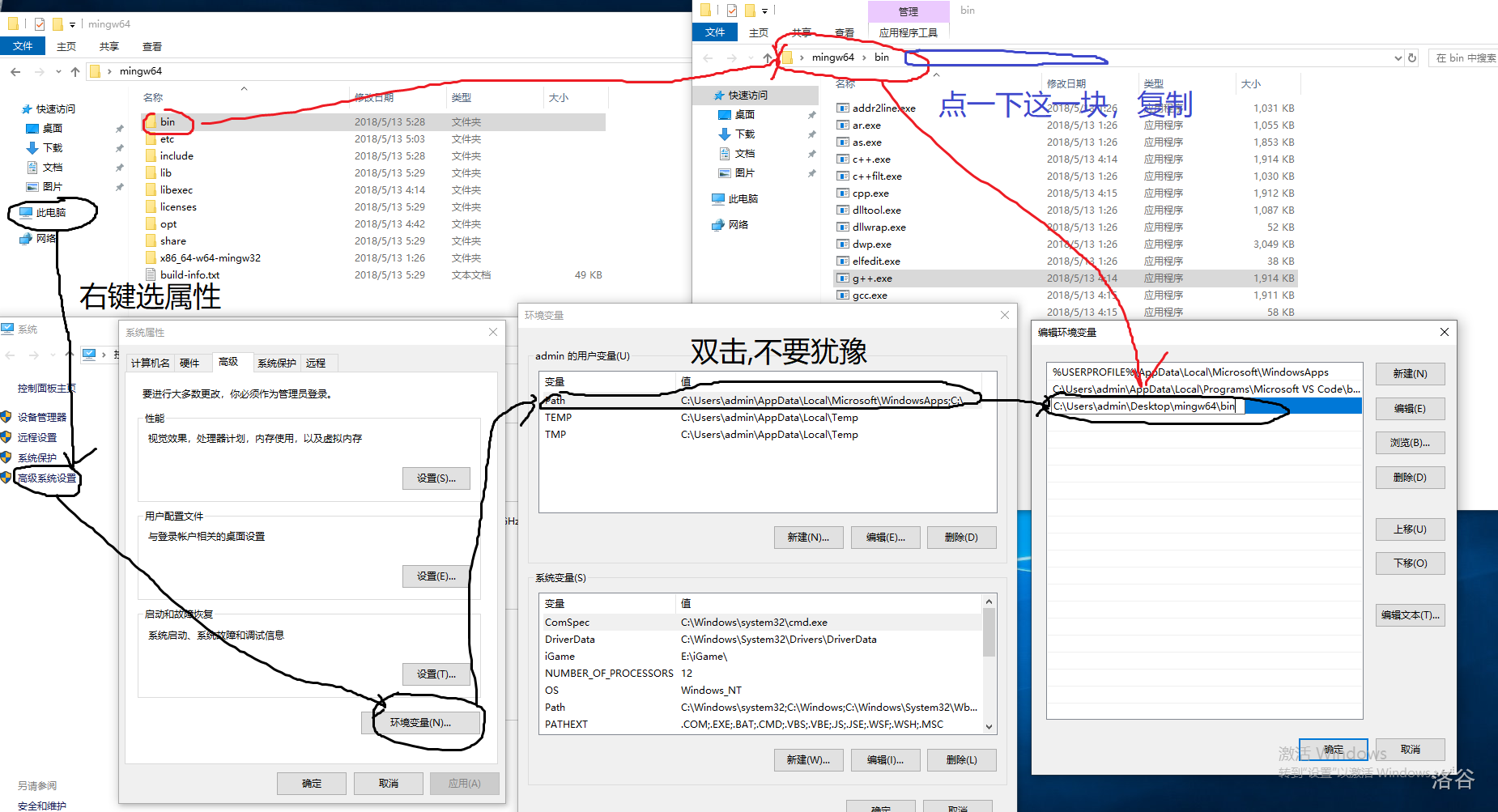Open the opt folder

(x=168, y=224)
